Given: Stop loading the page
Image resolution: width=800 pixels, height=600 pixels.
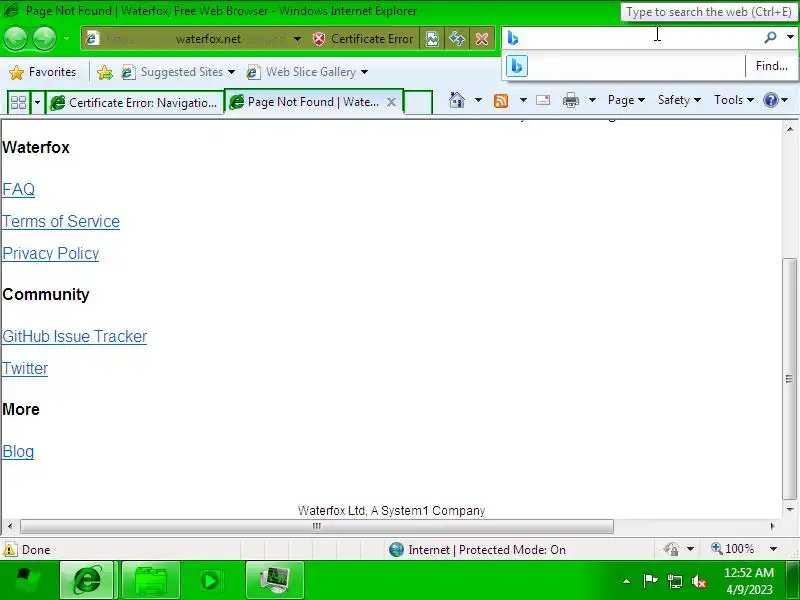Looking at the screenshot, I should click(482, 39).
